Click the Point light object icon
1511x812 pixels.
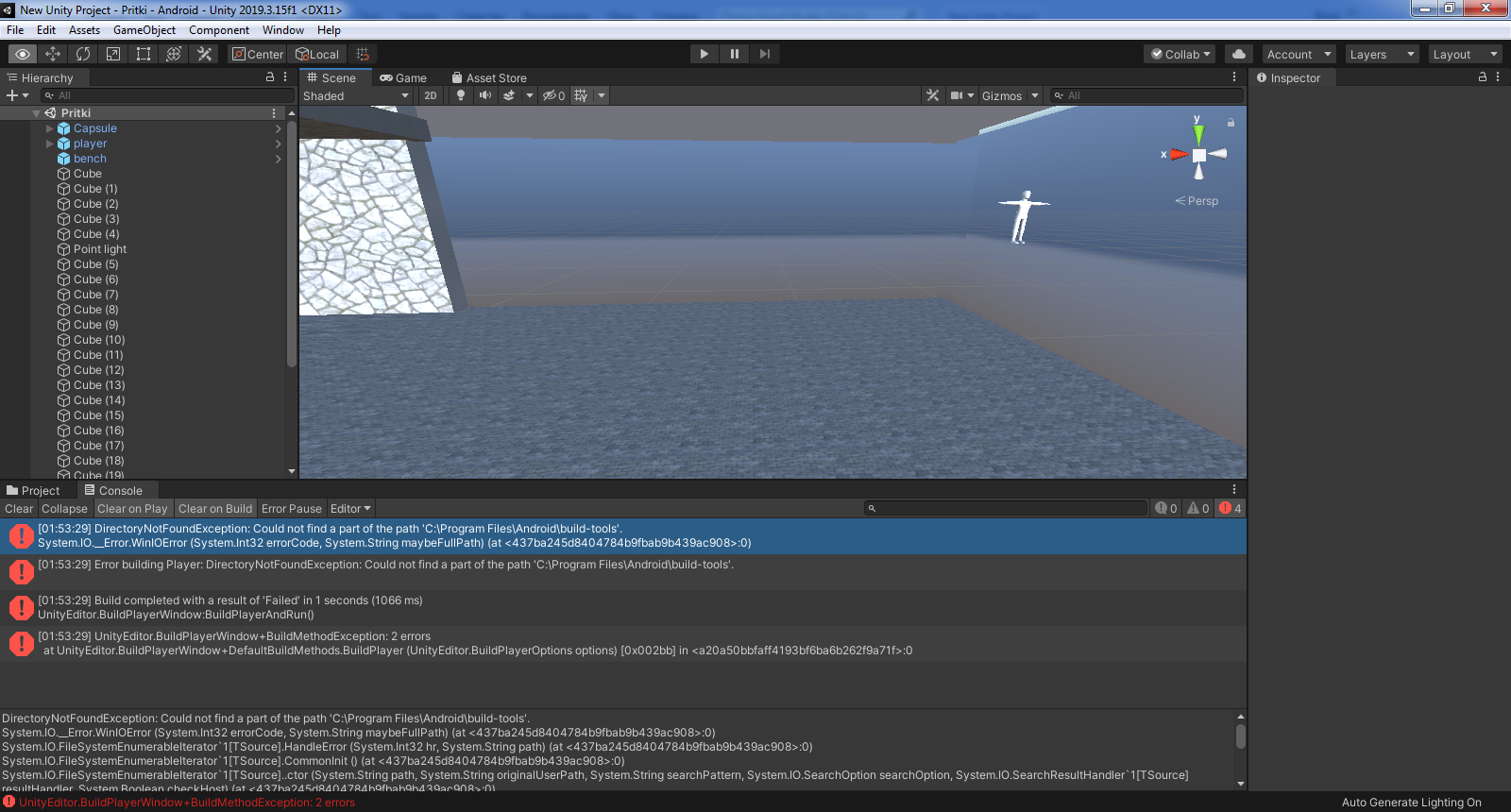point(64,249)
